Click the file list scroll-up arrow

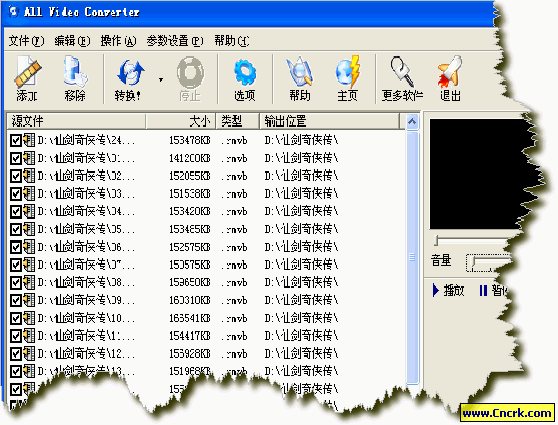(x=412, y=122)
